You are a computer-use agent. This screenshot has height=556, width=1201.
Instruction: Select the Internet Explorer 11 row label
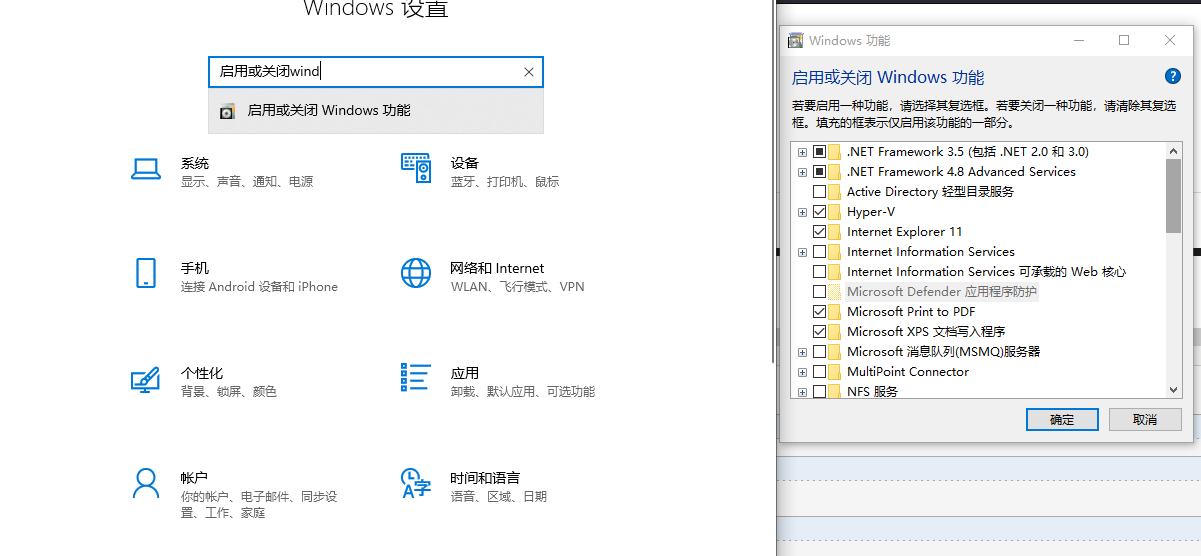(904, 232)
